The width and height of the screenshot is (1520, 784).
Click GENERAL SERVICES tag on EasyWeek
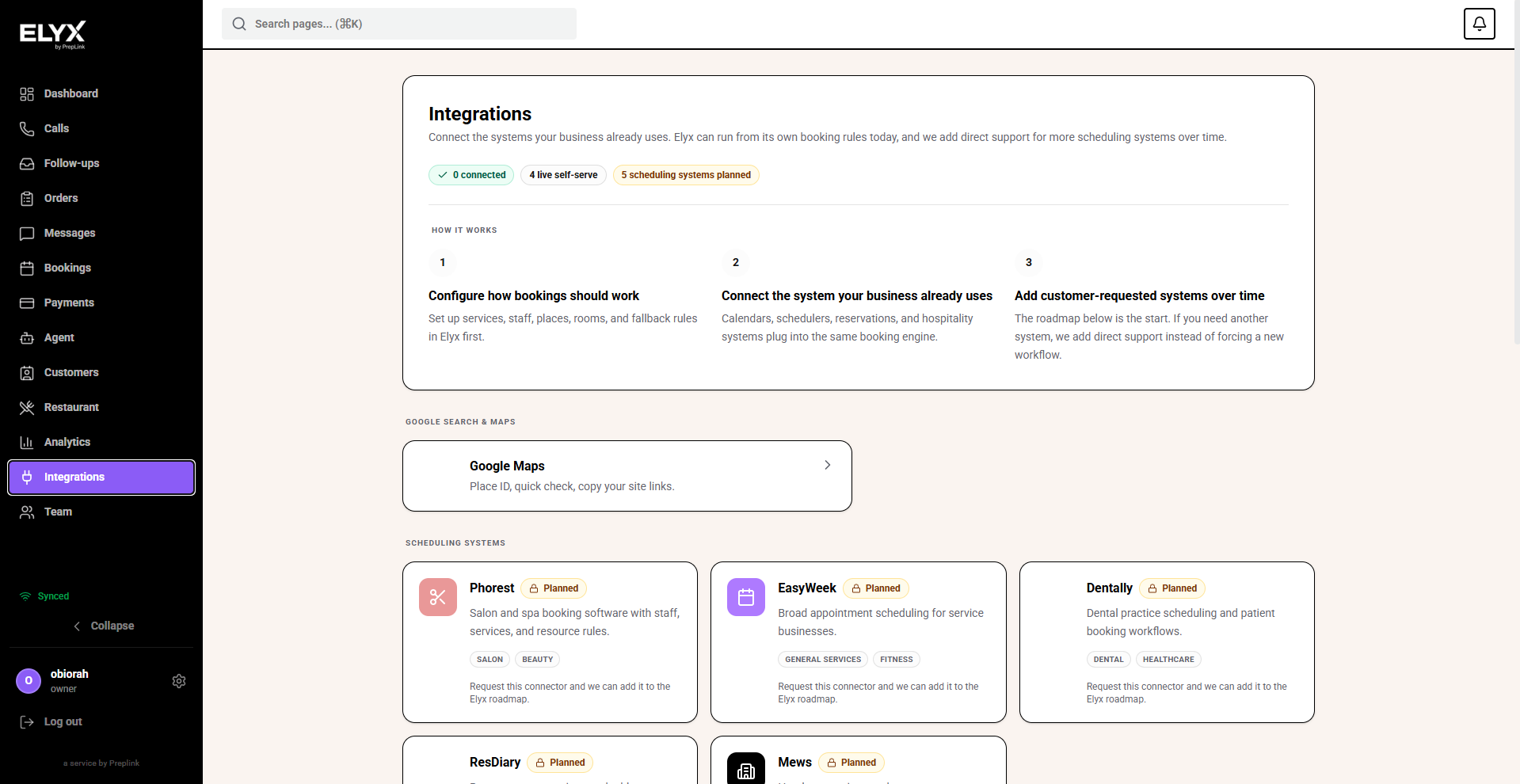pyautogui.click(x=823, y=660)
